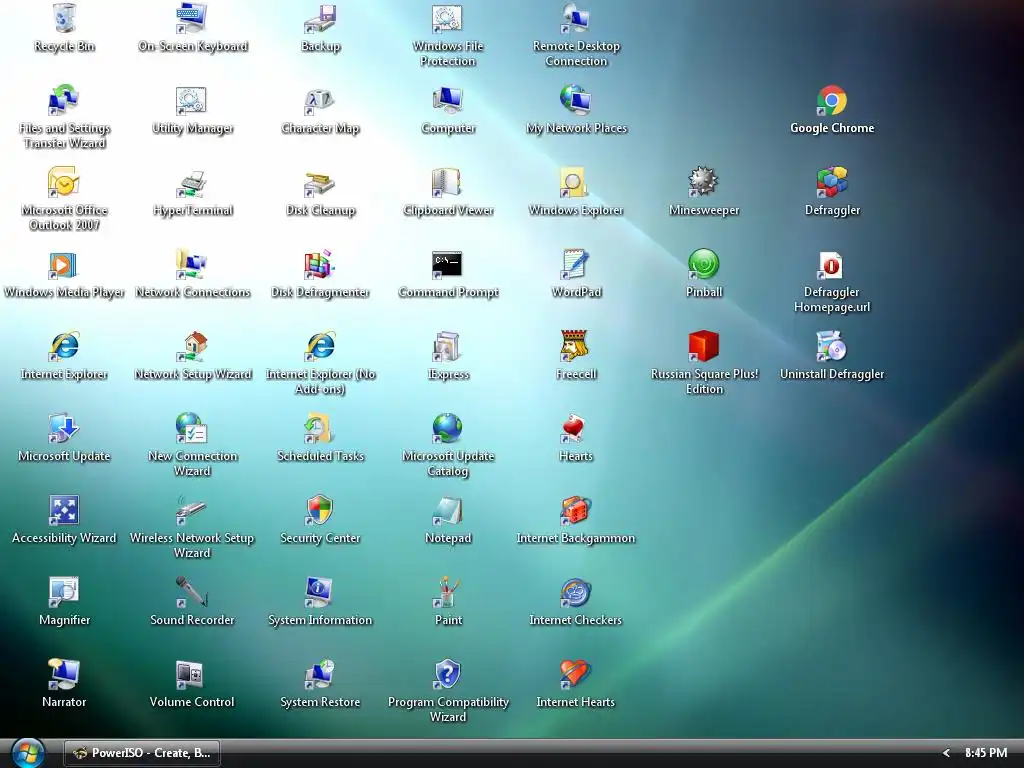Screen dimensions: 1024x768
Task: Click the Narrator icon
Action: coord(64,674)
